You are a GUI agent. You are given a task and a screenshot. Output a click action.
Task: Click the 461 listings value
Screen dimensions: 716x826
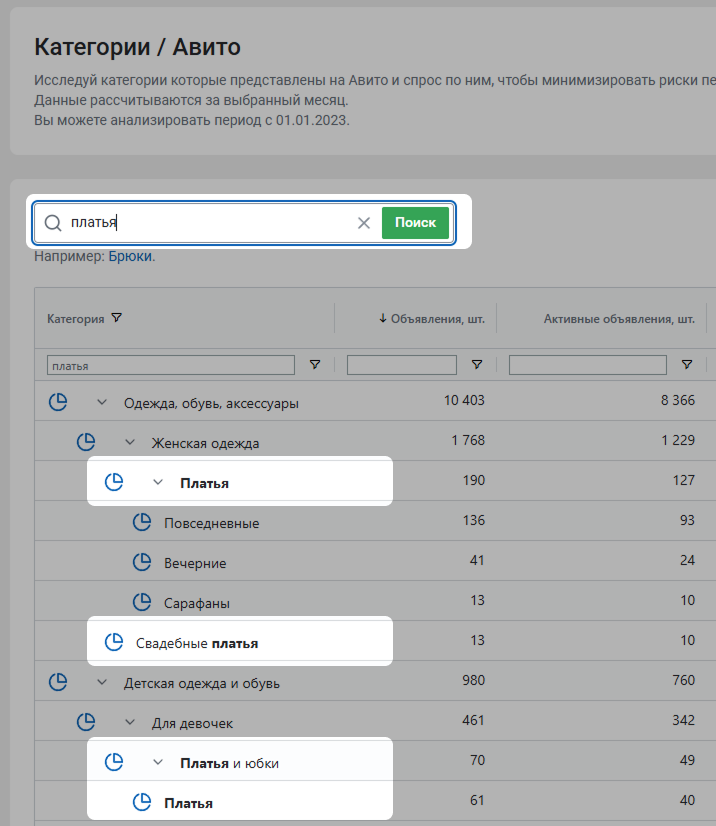[x=474, y=721]
